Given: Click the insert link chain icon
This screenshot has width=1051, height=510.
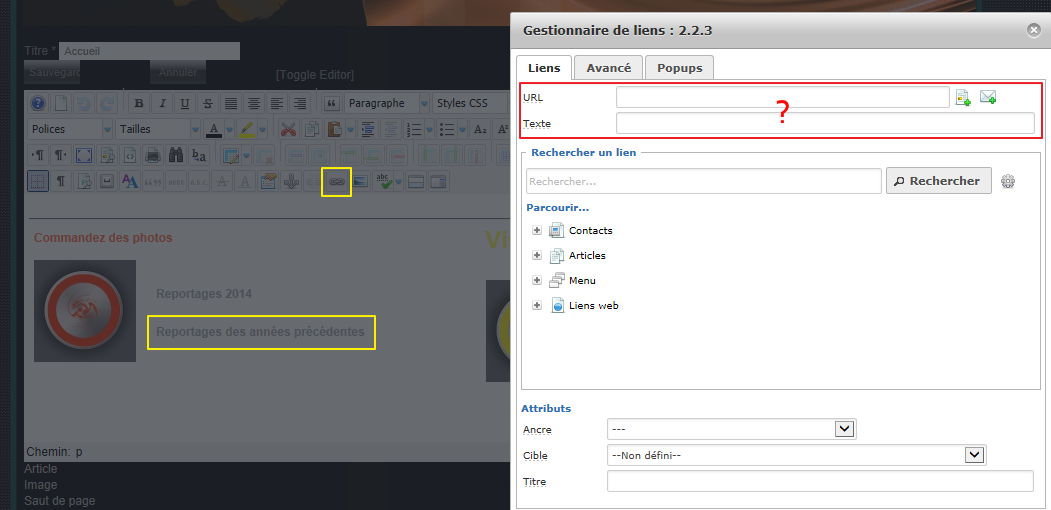Looking at the screenshot, I should (336, 181).
